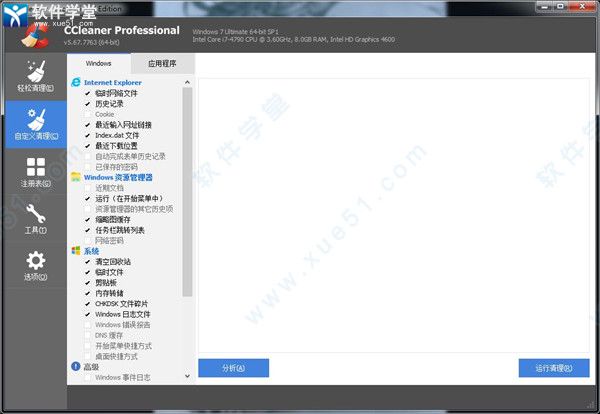Click the Internet Explorer section icon
Image resolution: width=600 pixels, height=414 pixels.
click(x=76, y=82)
